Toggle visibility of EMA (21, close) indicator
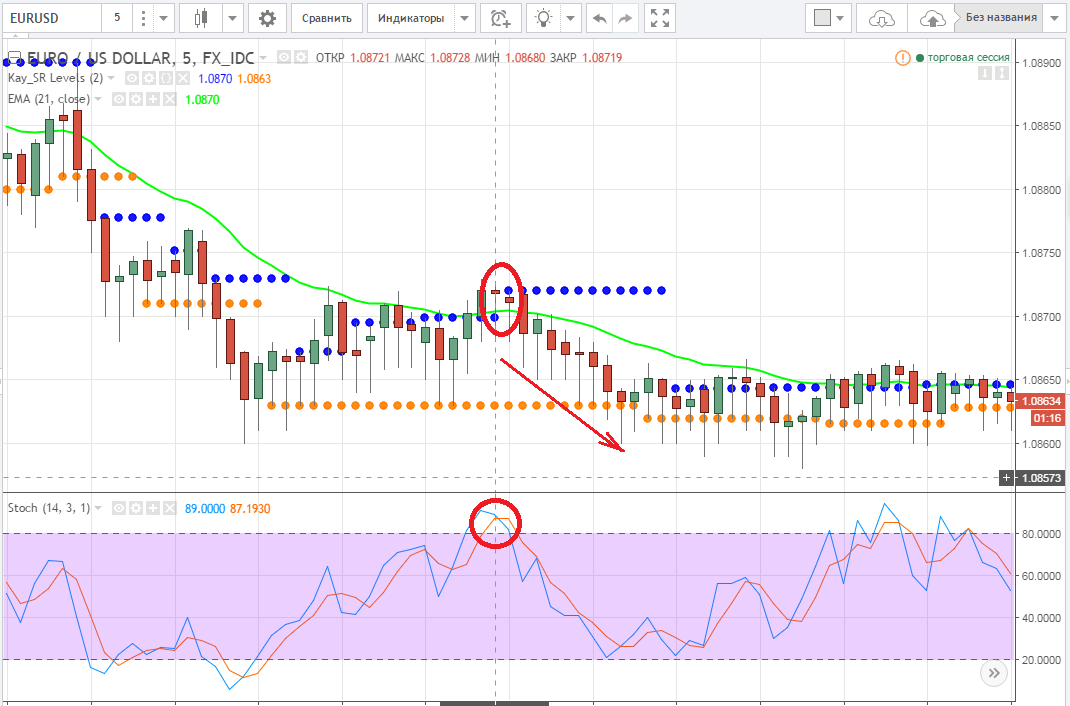The width and height of the screenshot is (1070, 706). 118,99
